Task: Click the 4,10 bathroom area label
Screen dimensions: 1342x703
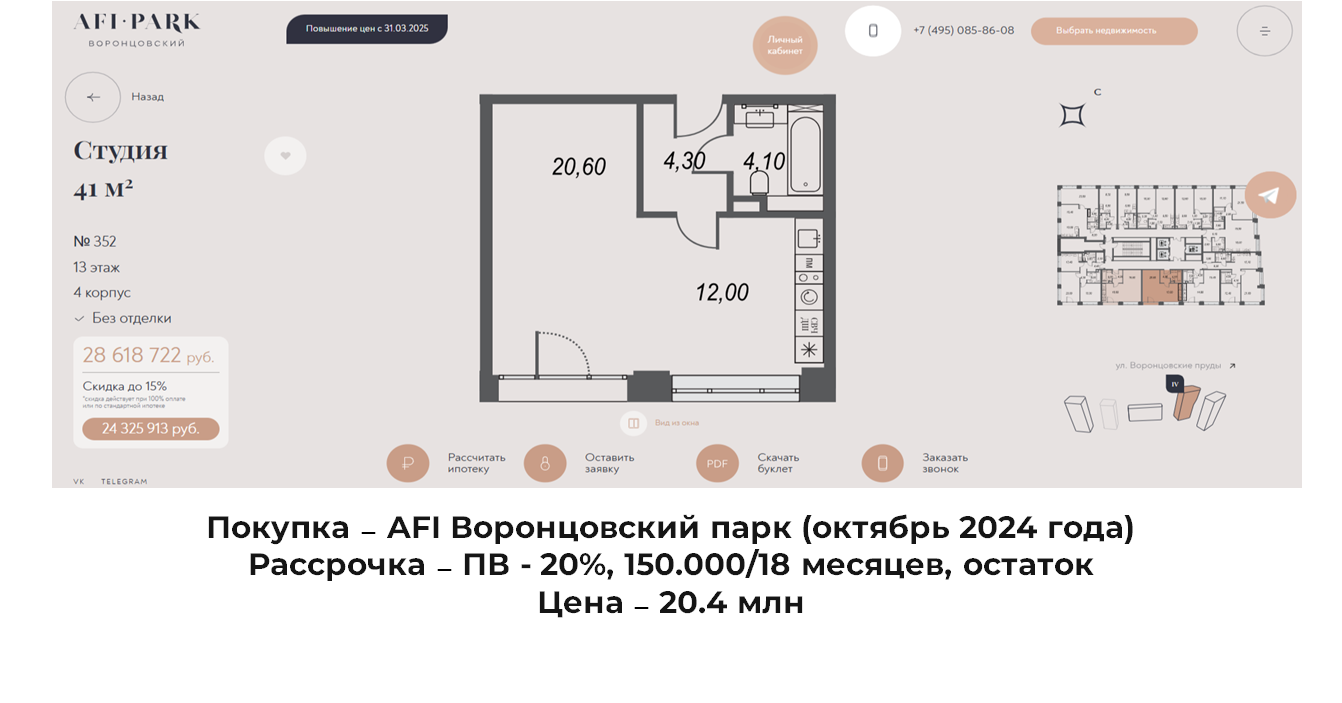Action: coord(764,161)
